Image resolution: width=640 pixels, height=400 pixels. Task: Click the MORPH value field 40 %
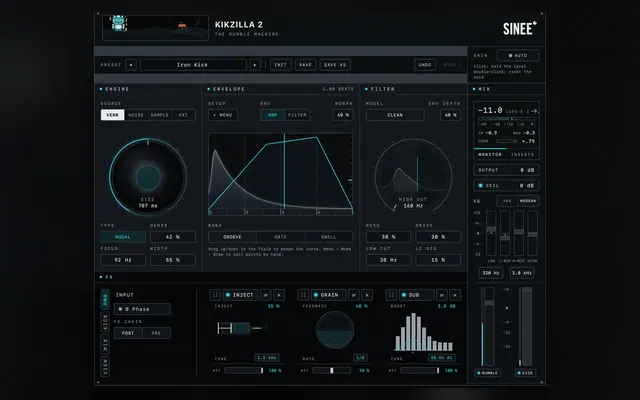tap(343, 115)
